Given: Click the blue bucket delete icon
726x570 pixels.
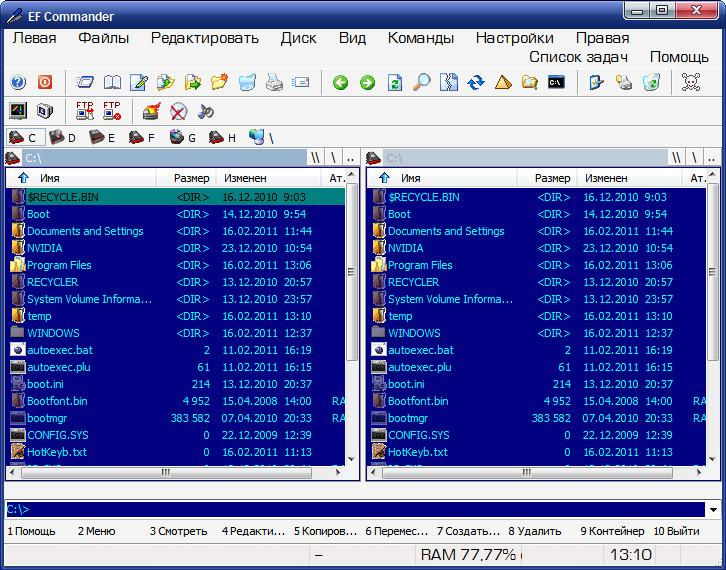Looking at the screenshot, I should [247, 83].
